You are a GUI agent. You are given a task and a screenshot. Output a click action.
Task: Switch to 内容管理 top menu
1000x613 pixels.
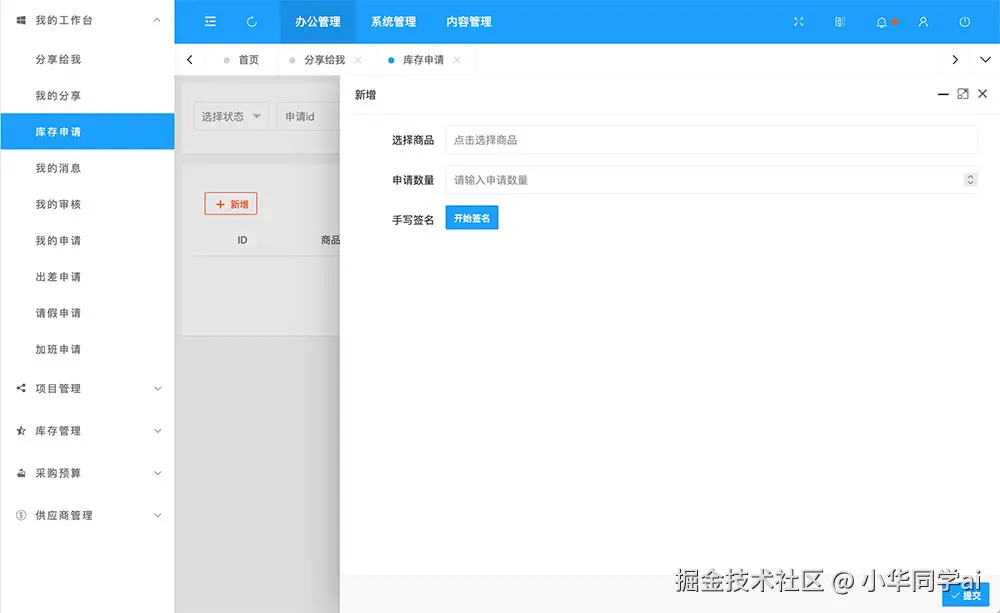(x=469, y=22)
